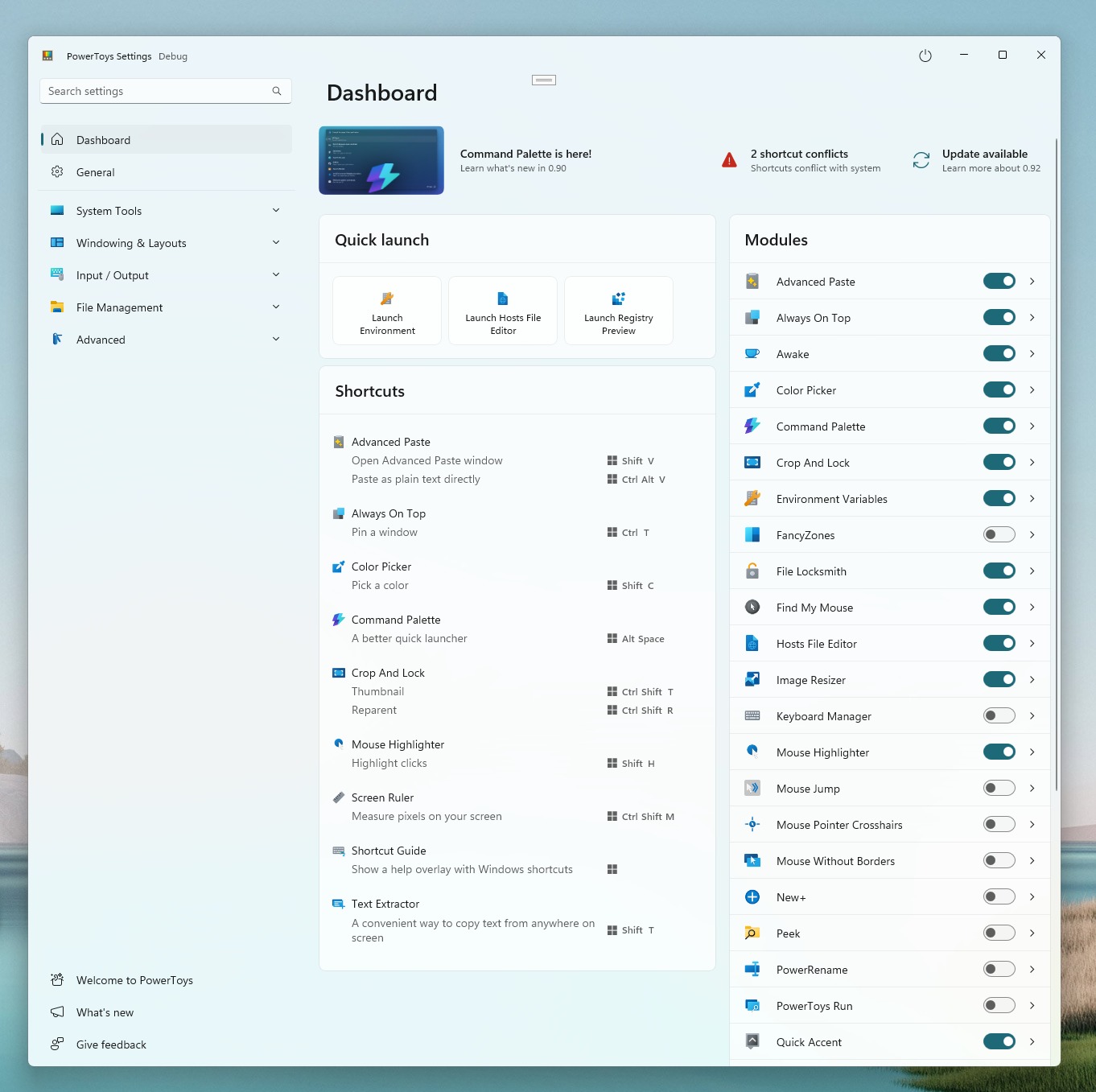Click the Command Palette banner thumbnail
This screenshot has height=1092, width=1096.
381,159
